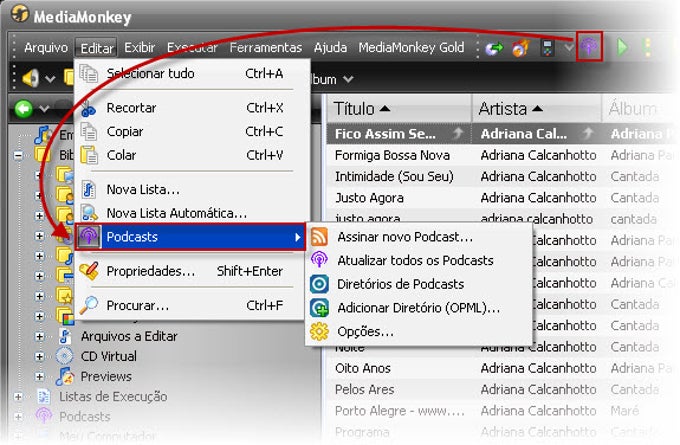
Task: Select the song Intimidade (Sou Seu)
Action: 394,177
